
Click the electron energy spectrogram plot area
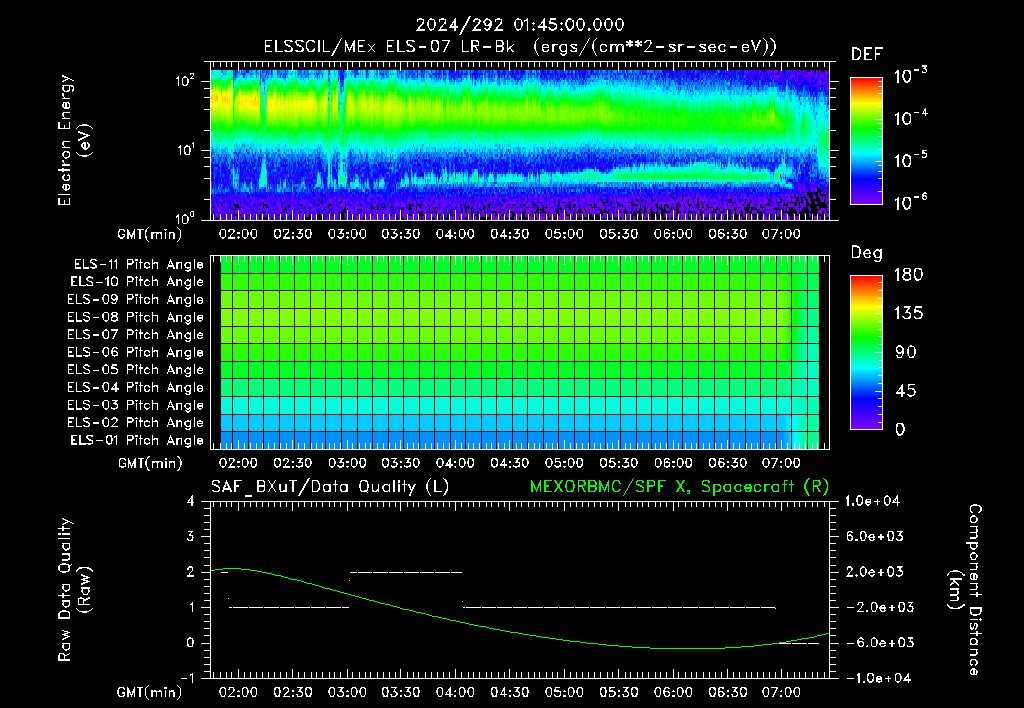(x=520, y=144)
